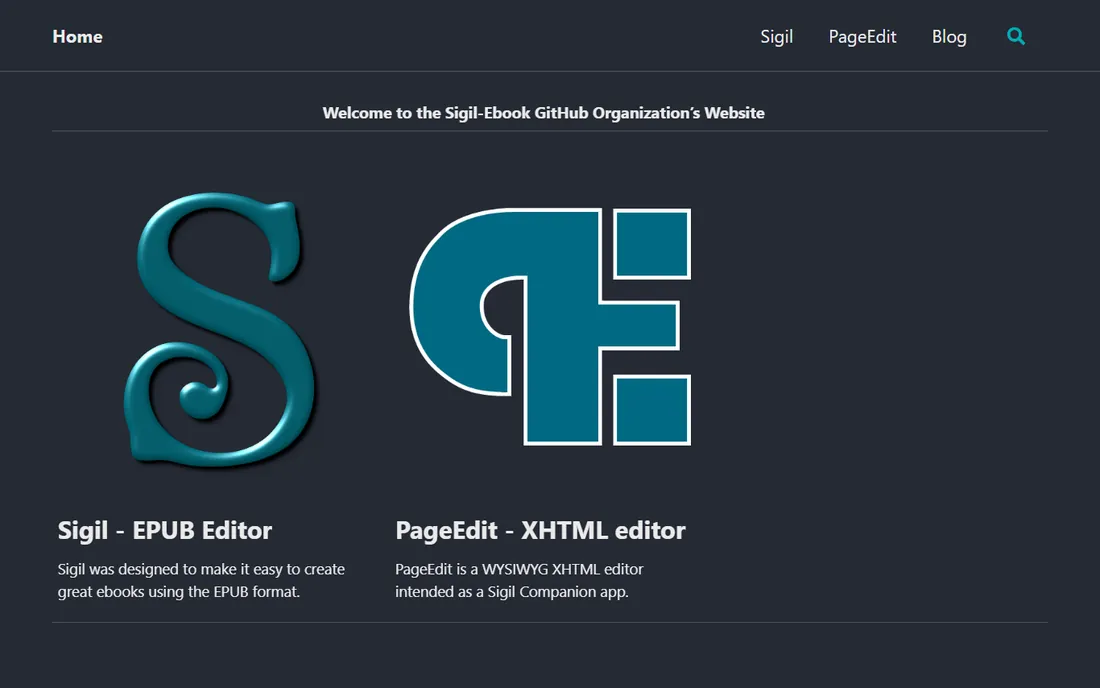Screen dimensions: 1100x688
Task: Open the search magnifier icon
Action: coord(1015,36)
